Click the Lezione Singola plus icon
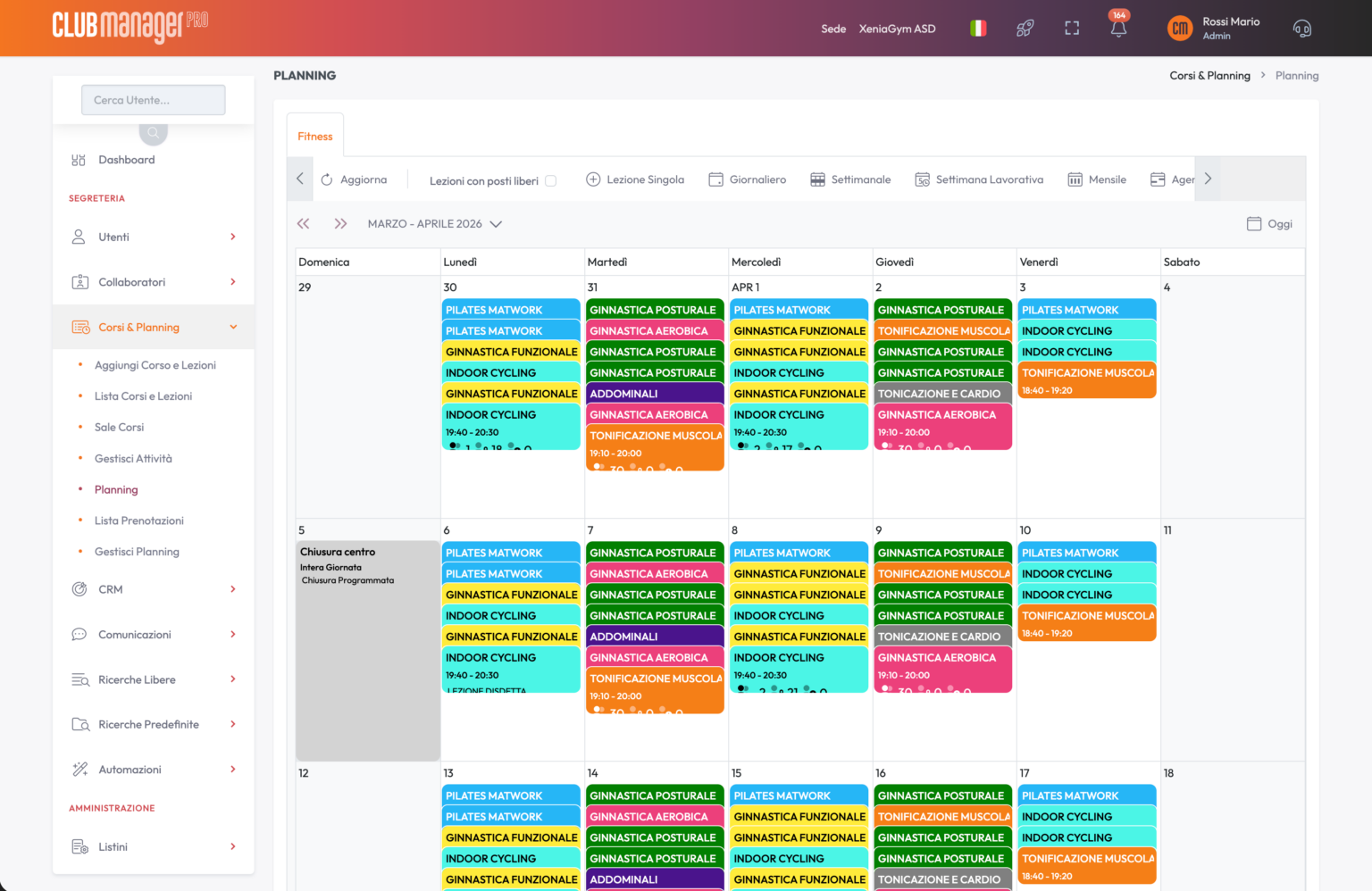 [593, 179]
